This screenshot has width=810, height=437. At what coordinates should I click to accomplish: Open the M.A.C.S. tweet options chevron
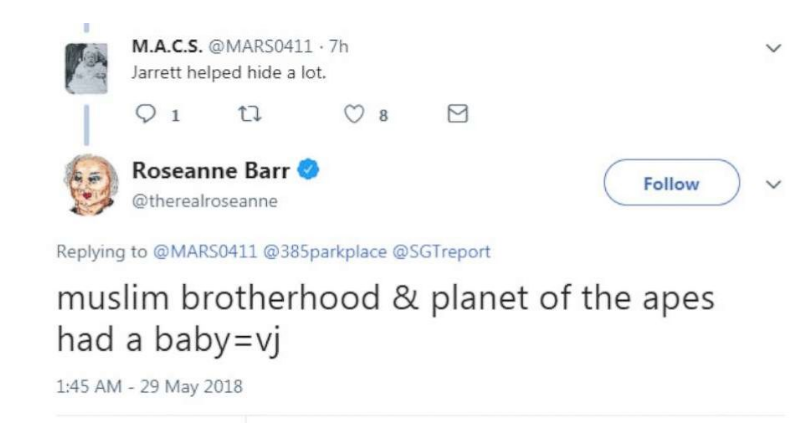pos(771,47)
